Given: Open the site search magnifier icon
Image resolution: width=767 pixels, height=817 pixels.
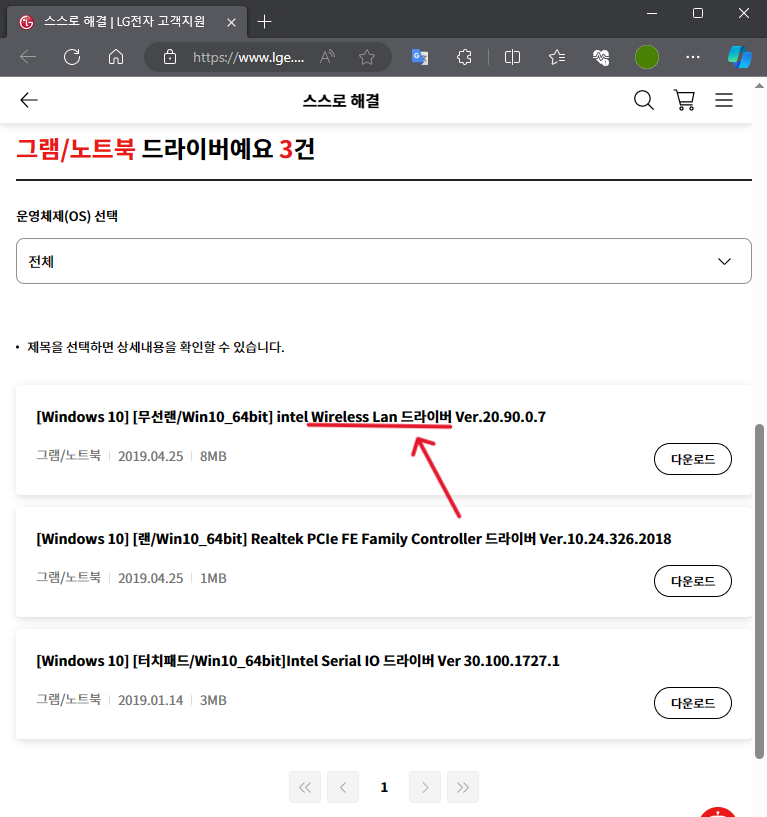Looking at the screenshot, I should tap(644, 100).
